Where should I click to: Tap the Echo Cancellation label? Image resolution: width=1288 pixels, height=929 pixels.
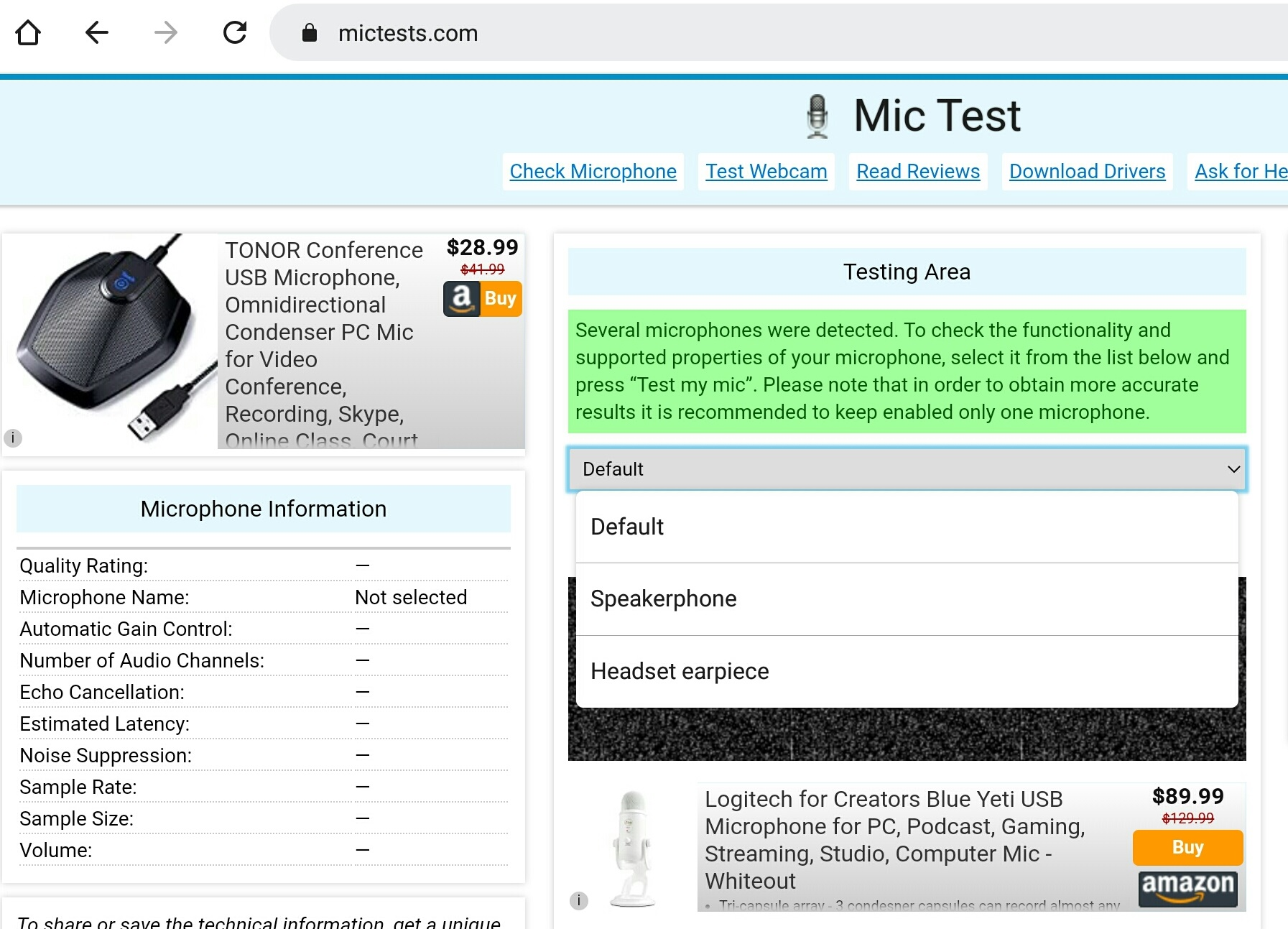click(x=102, y=692)
